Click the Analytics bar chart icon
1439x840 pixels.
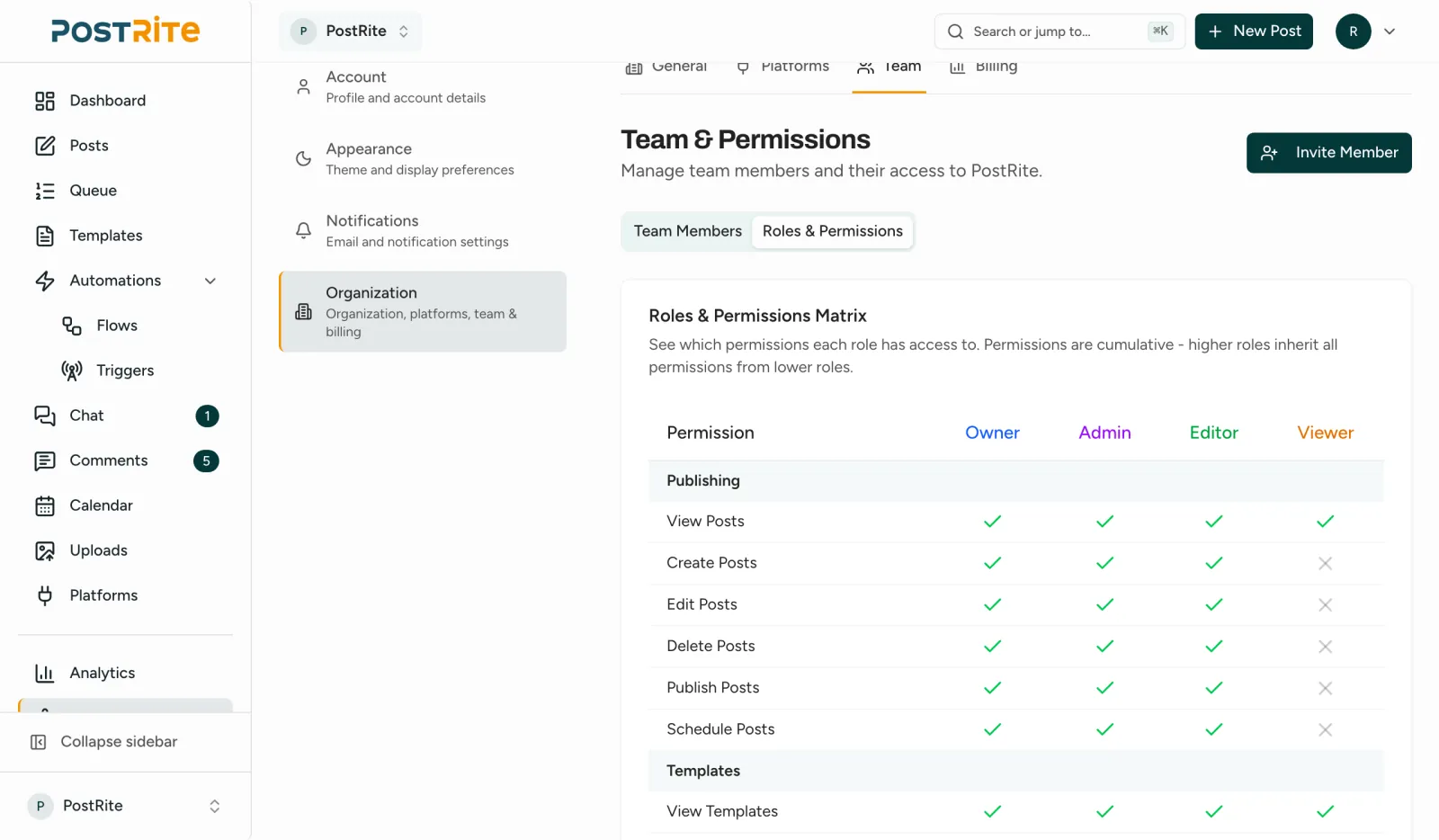[x=45, y=673]
